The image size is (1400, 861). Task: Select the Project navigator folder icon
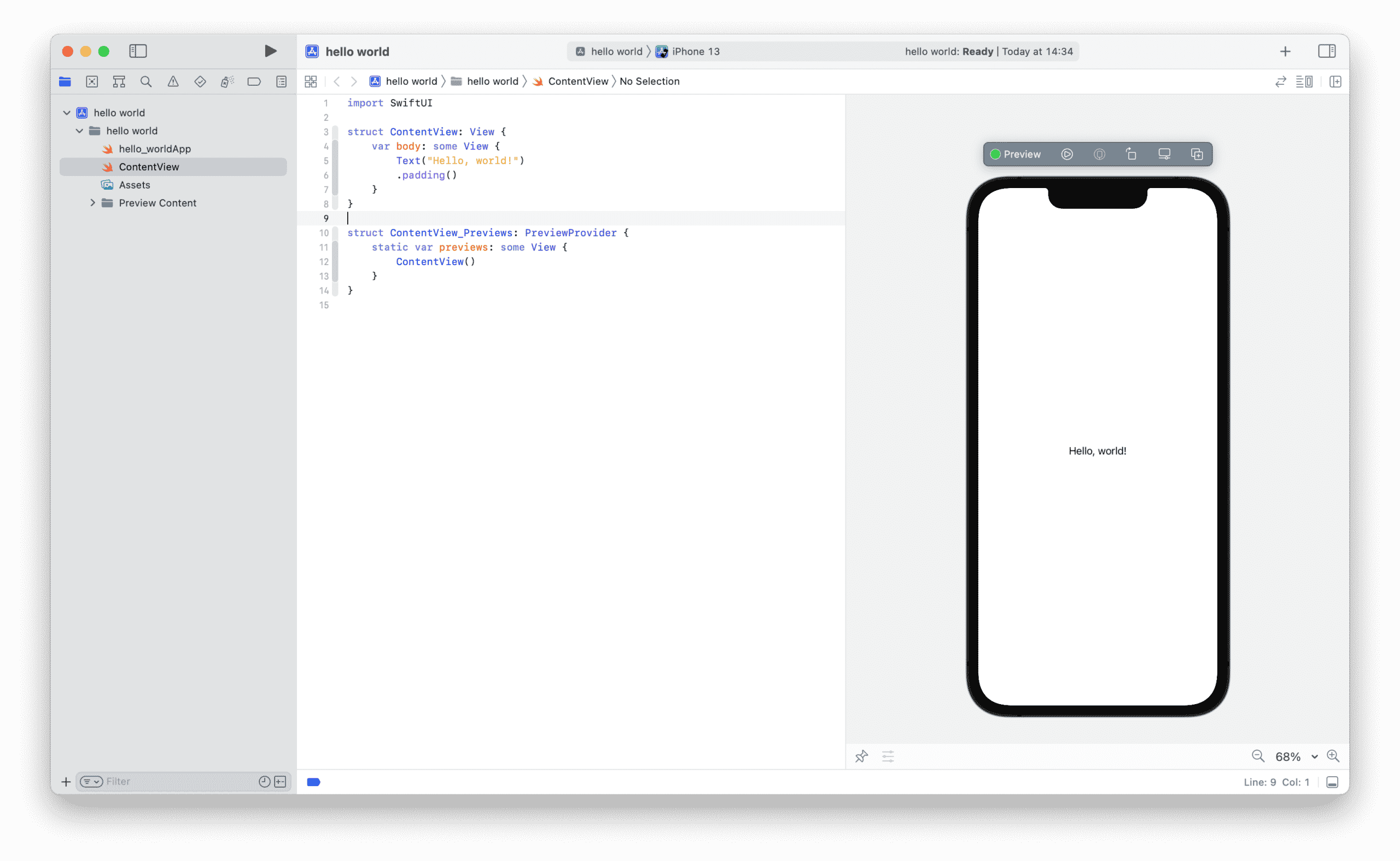pos(65,81)
